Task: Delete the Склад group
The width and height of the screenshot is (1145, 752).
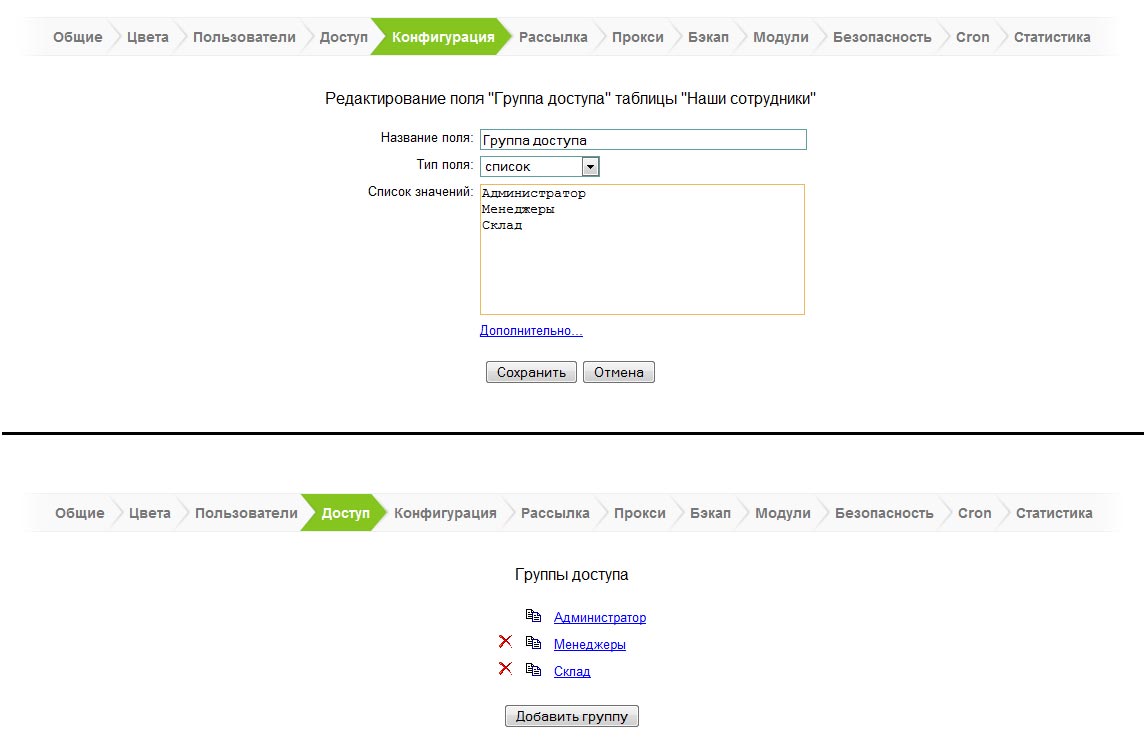Action: [505, 670]
